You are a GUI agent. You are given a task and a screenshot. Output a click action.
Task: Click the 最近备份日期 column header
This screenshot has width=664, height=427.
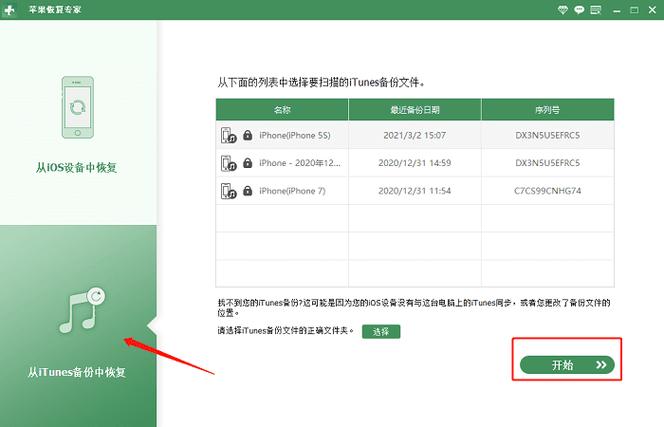click(x=415, y=110)
